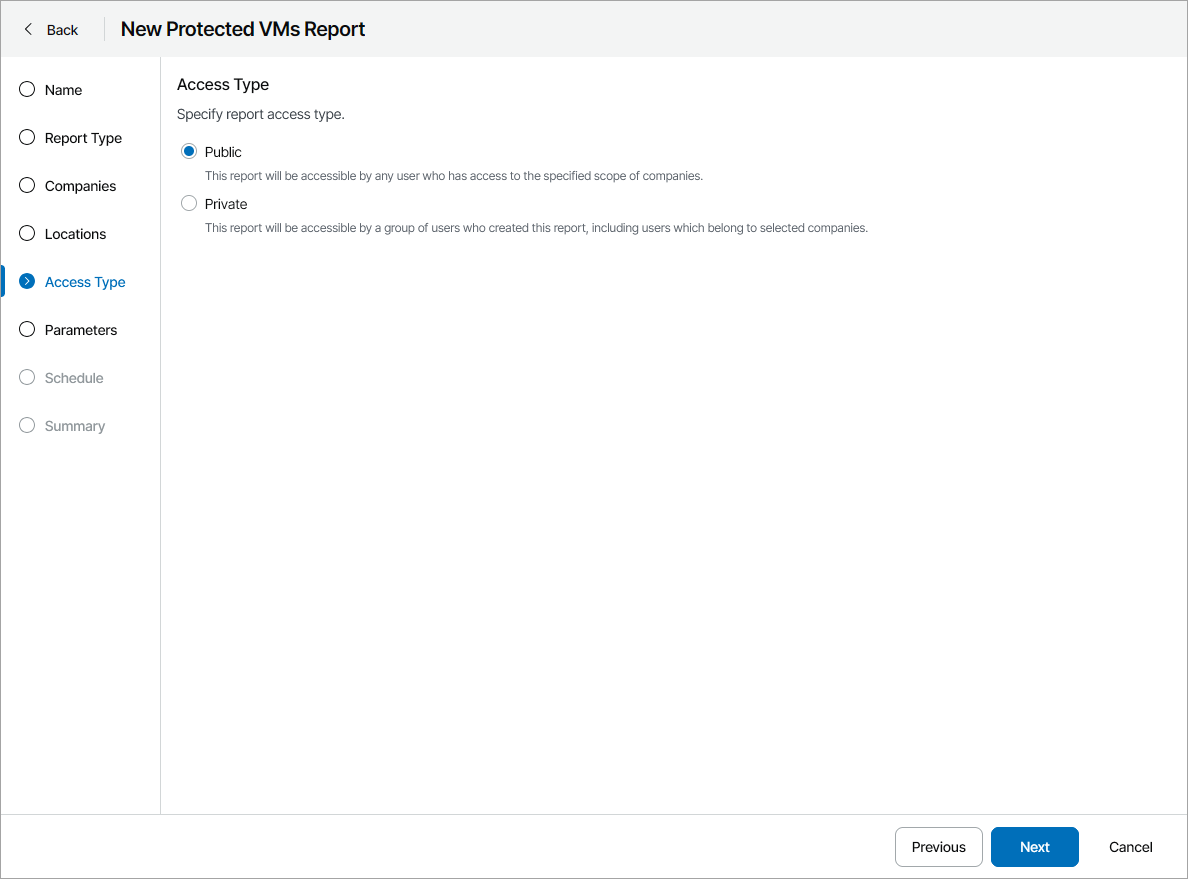Switch to the Locations wizard step
Image resolution: width=1188 pixels, height=879 pixels.
tap(75, 234)
